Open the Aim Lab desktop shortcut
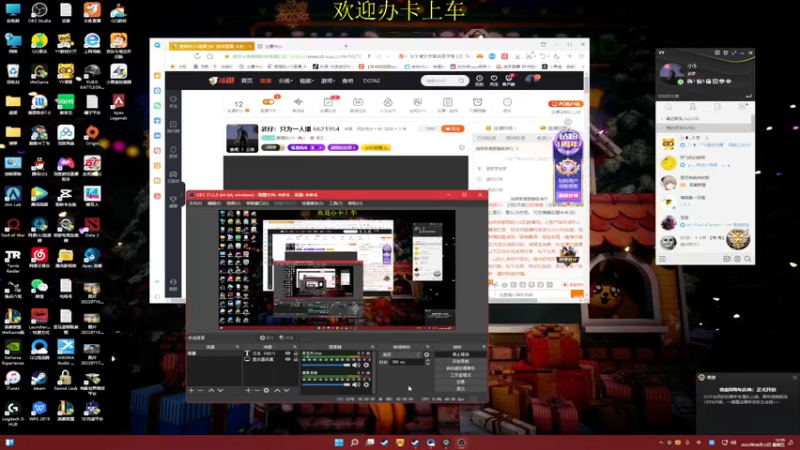The image size is (800, 450). (x=13, y=196)
